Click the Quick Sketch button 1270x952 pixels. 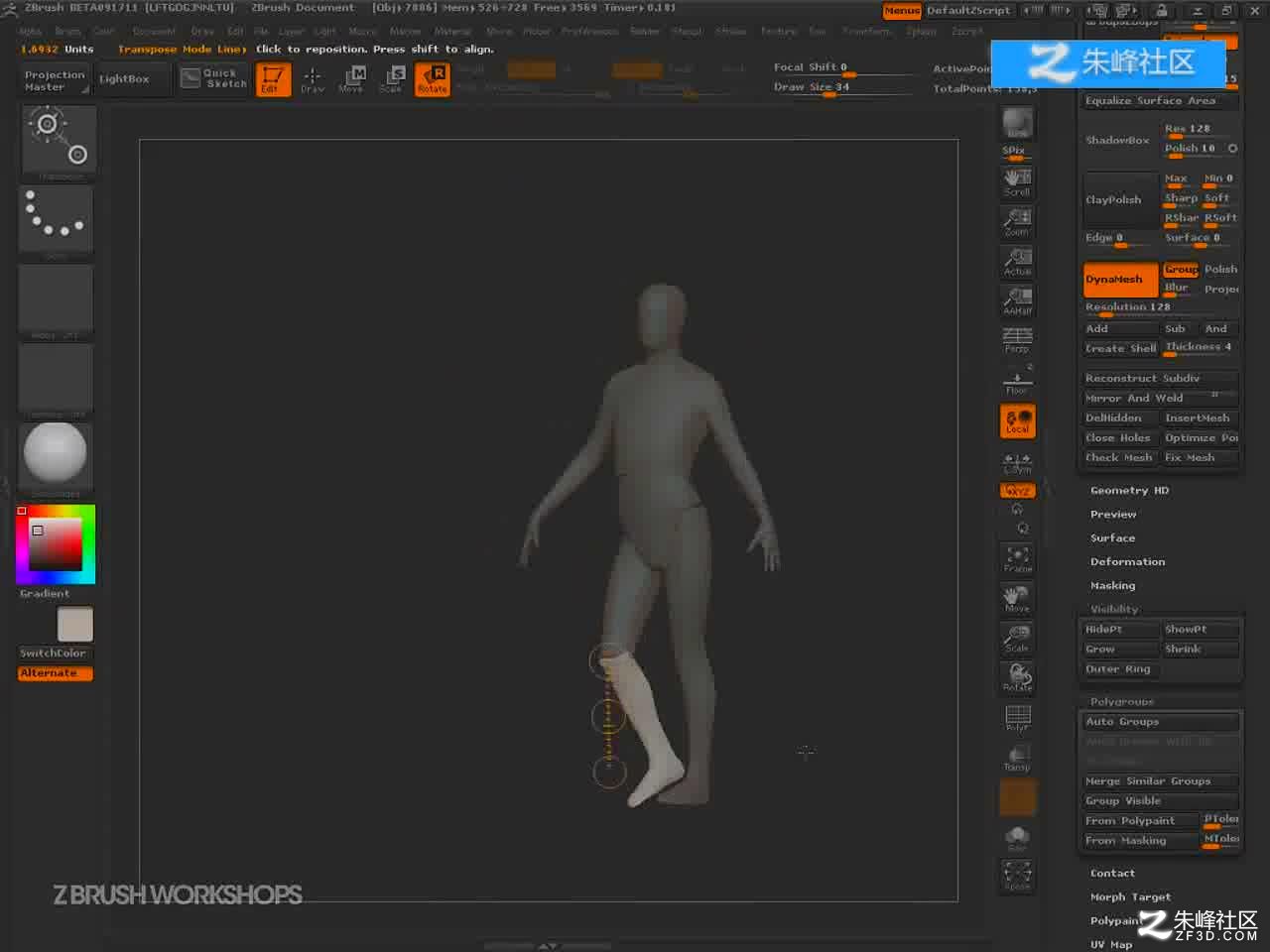[x=213, y=78]
